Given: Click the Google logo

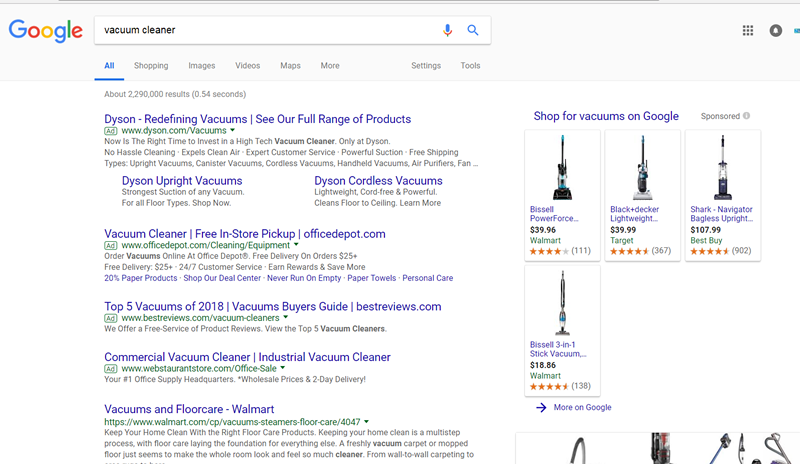Looking at the screenshot, I should pyautogui.click(x=45, y=31).
